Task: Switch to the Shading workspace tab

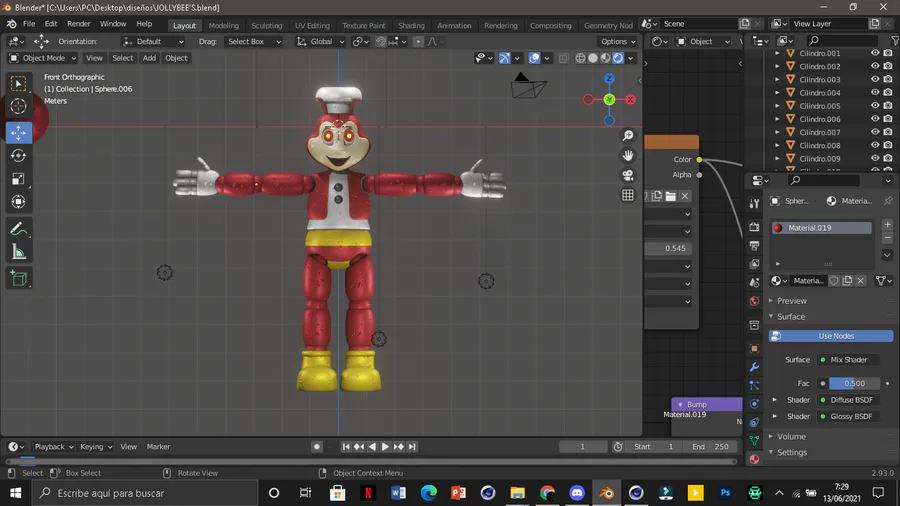Action: pos(411,25)
